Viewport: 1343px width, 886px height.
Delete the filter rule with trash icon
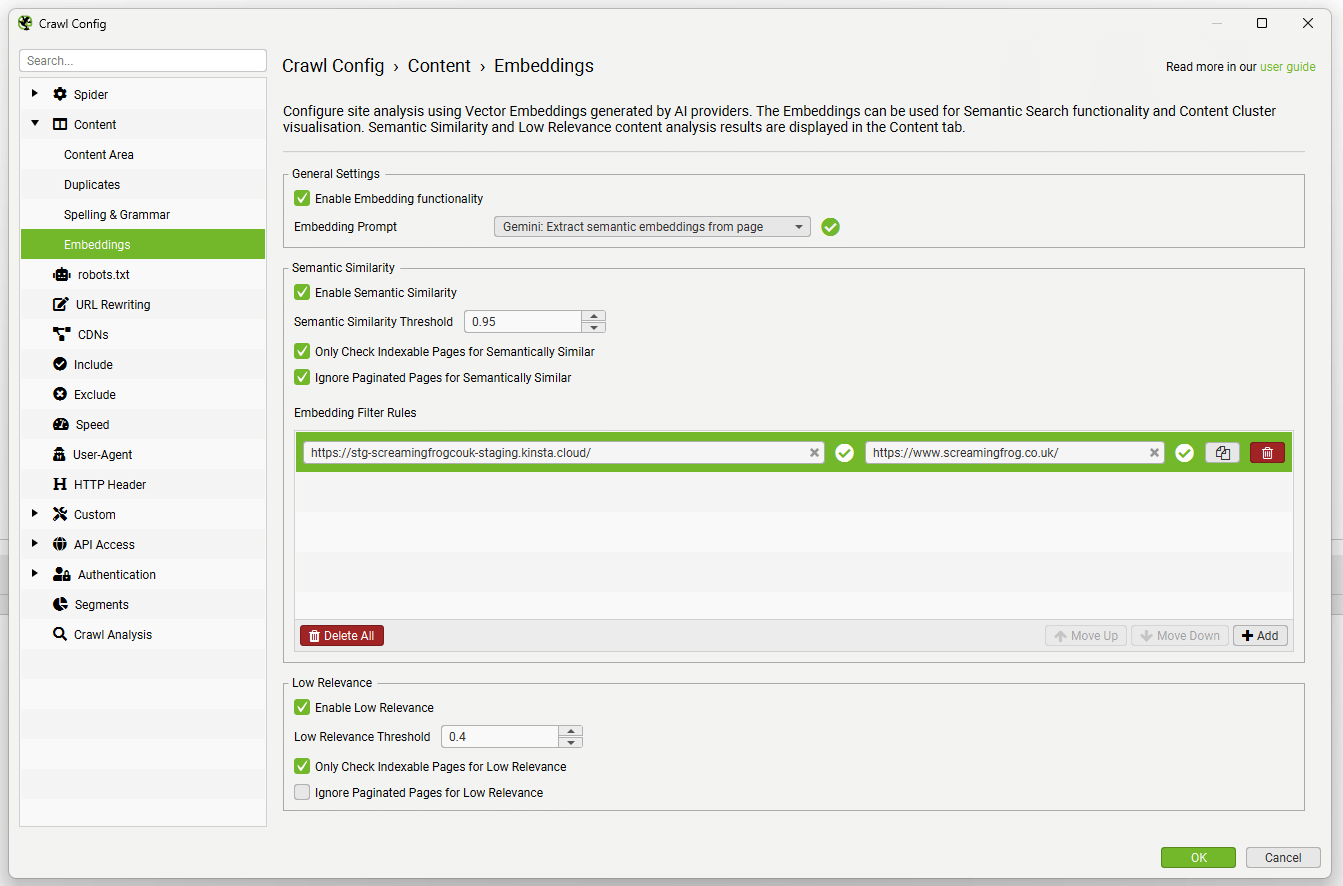click(1267, 452)
